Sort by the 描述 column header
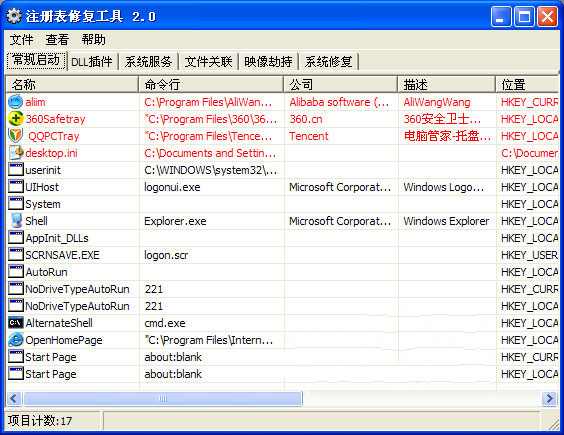The width and height of the screenshot is (564, 435). pyautogui.click(x=446, y=85)
